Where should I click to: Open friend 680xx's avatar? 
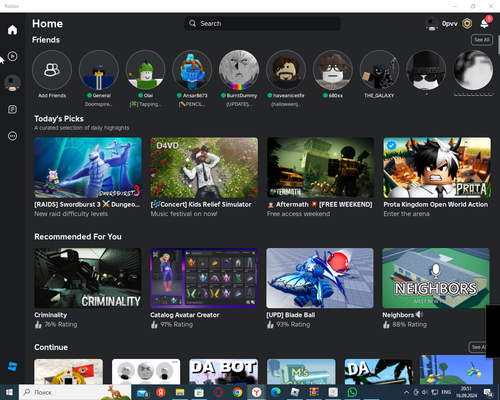pos(333,70)
